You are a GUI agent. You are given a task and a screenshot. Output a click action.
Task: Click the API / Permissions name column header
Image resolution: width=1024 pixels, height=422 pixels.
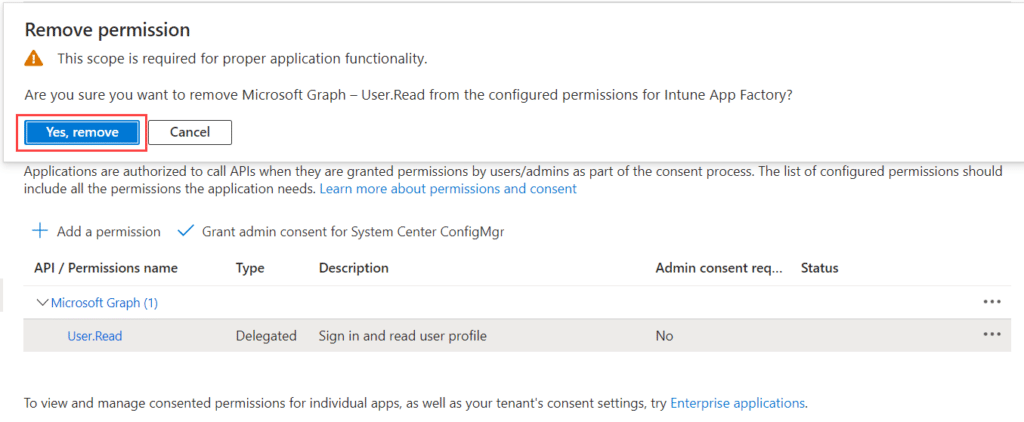[x=106, y=268]
